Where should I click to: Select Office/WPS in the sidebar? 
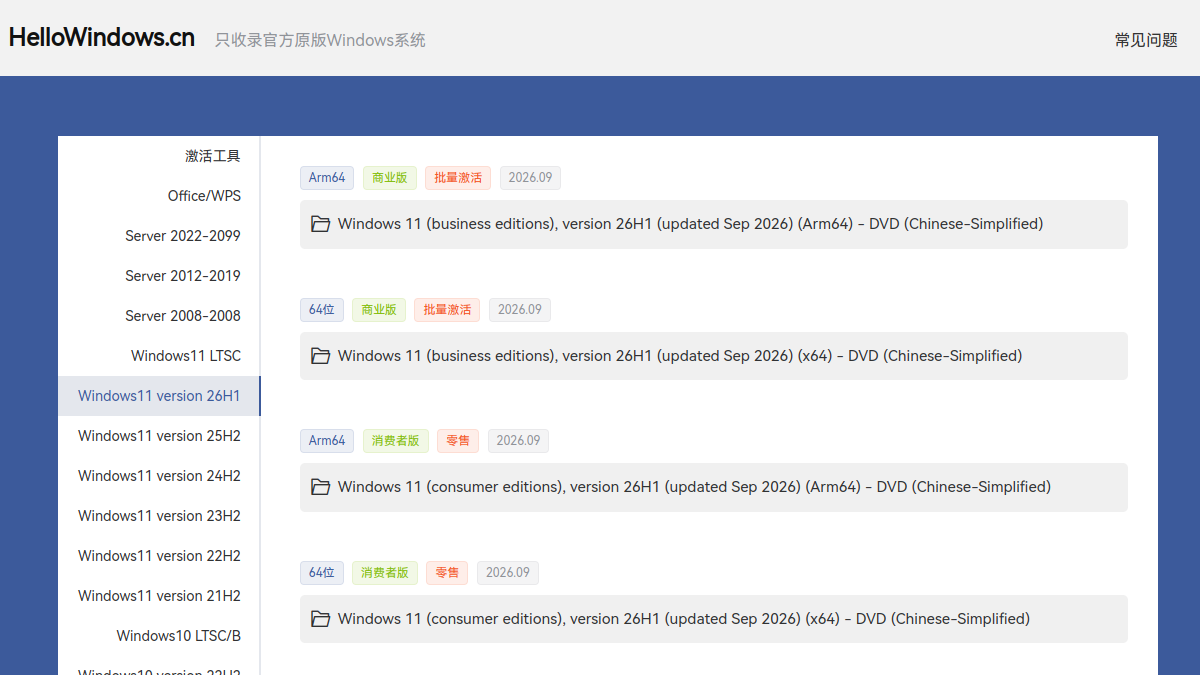(x=159, y=196)
